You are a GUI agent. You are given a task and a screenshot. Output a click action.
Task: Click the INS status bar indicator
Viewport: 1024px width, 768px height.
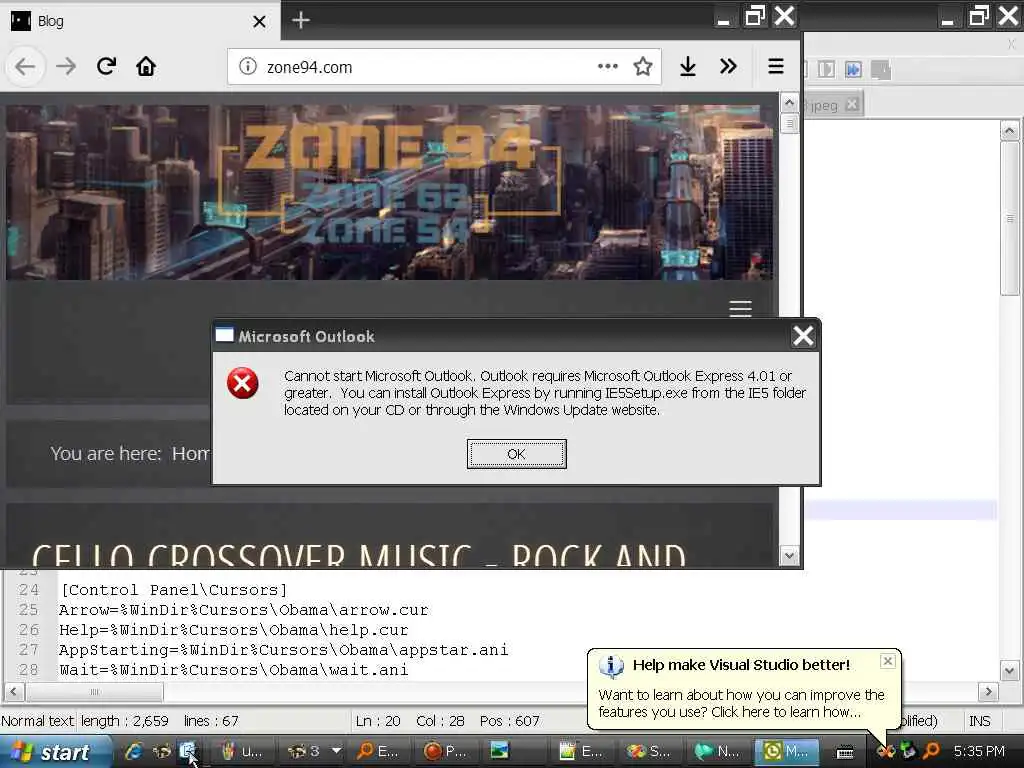[980, 721]
